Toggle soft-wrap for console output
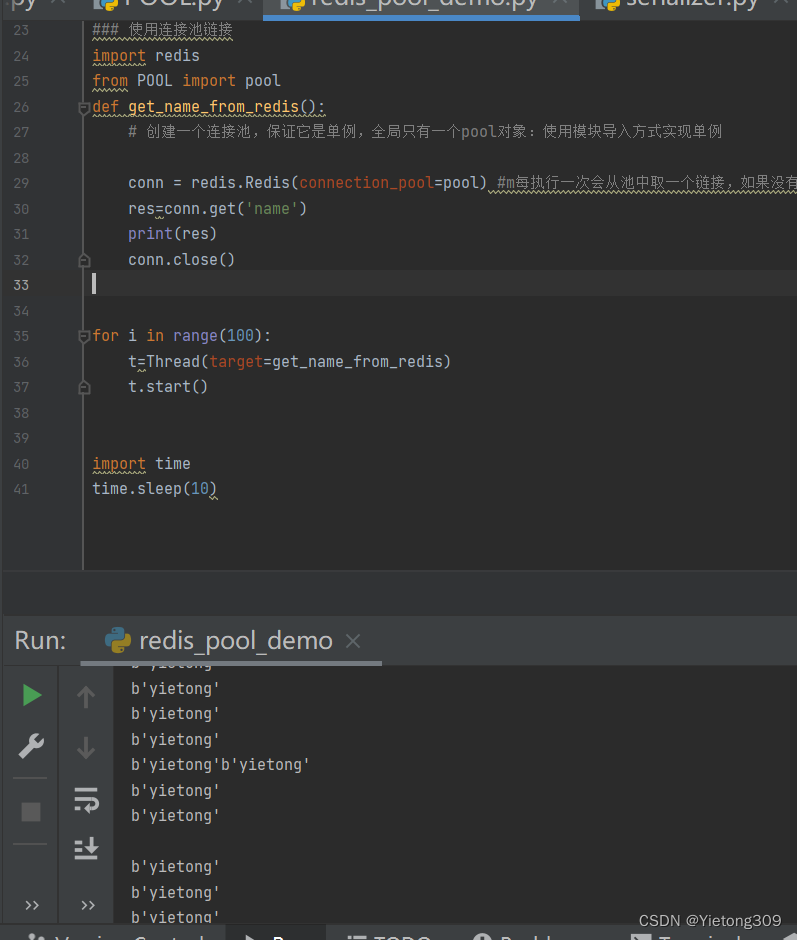The width and height of the screenshot is (797, 940). click(86, 800)
